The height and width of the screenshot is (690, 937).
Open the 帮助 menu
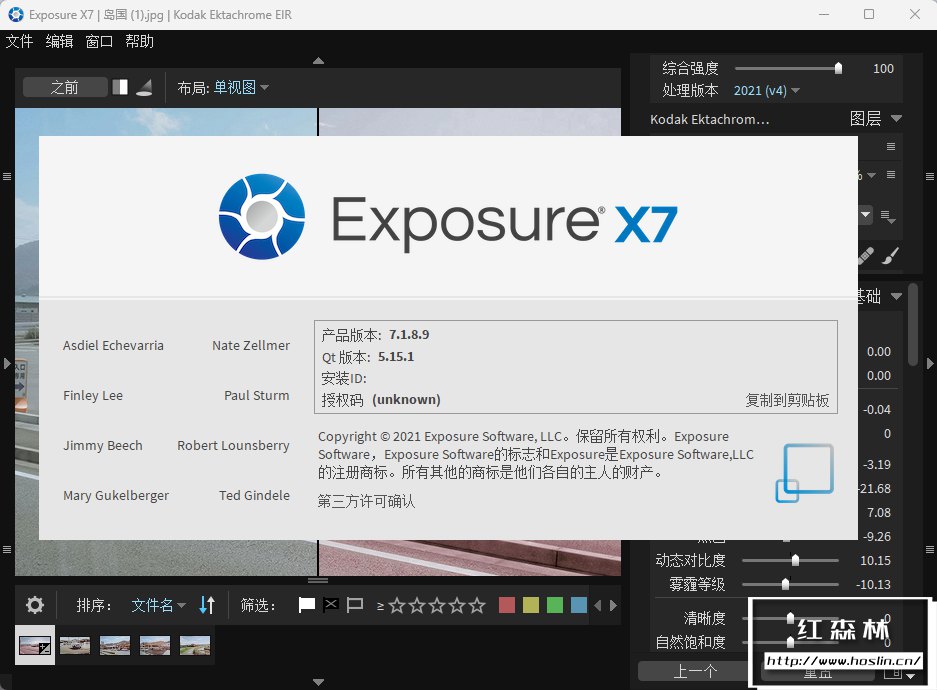[139, 41]
